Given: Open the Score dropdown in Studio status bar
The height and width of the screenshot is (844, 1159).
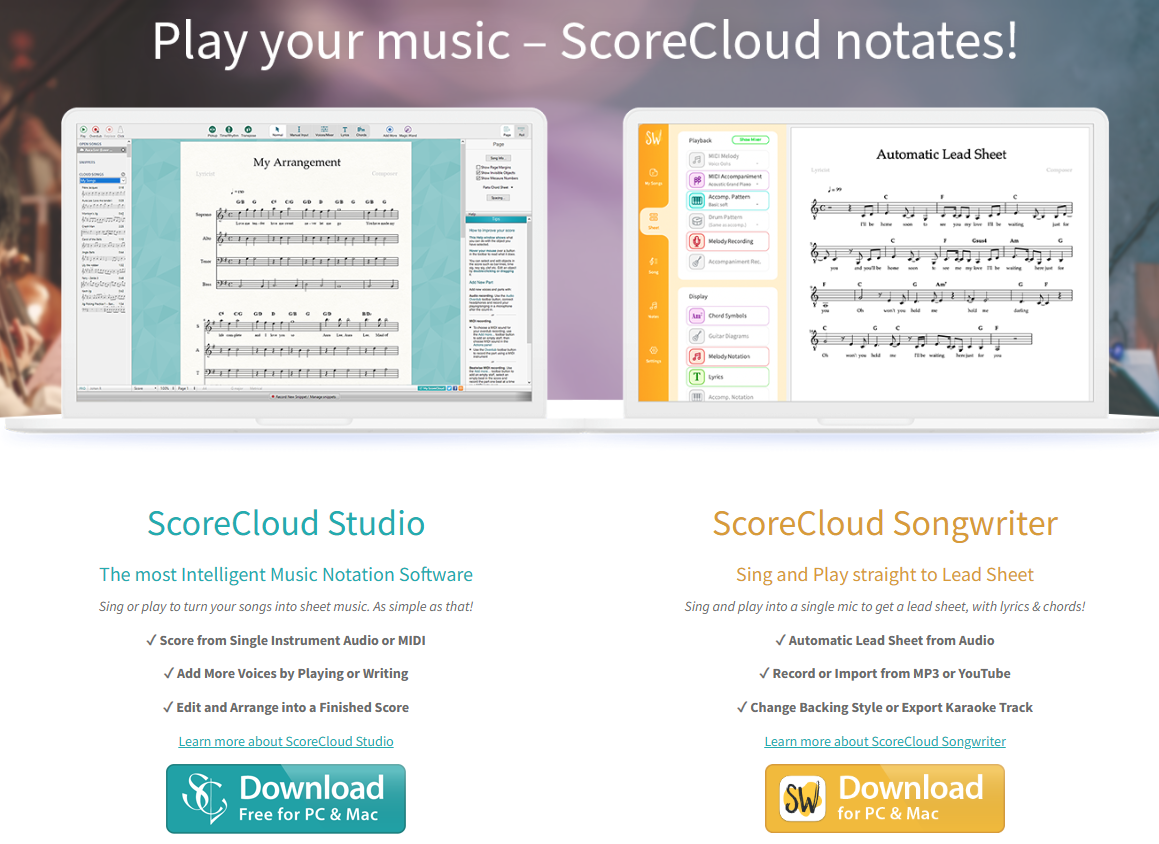Looking at the screenshot, I should tap(145, 388).
